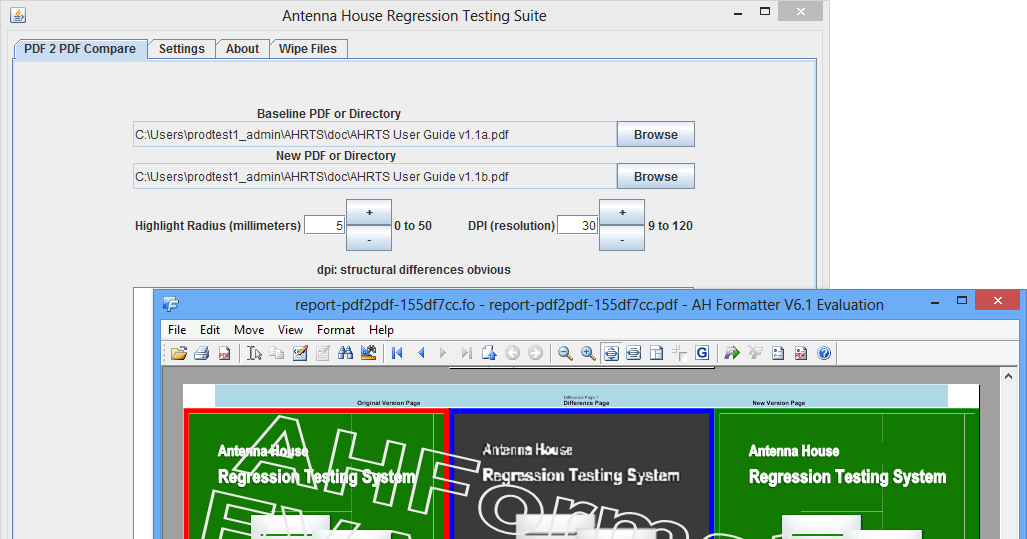
Task: Click the New PDF path field
Action: coord(375,176)
